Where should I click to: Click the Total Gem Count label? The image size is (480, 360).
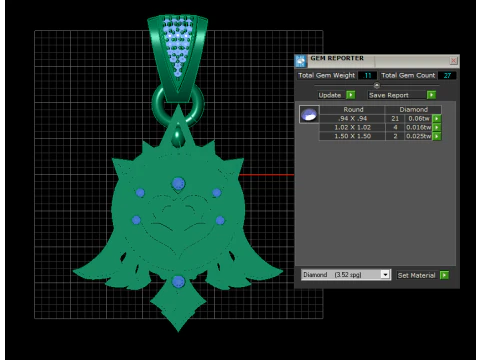pyautogui.click(x=408, y=76)
